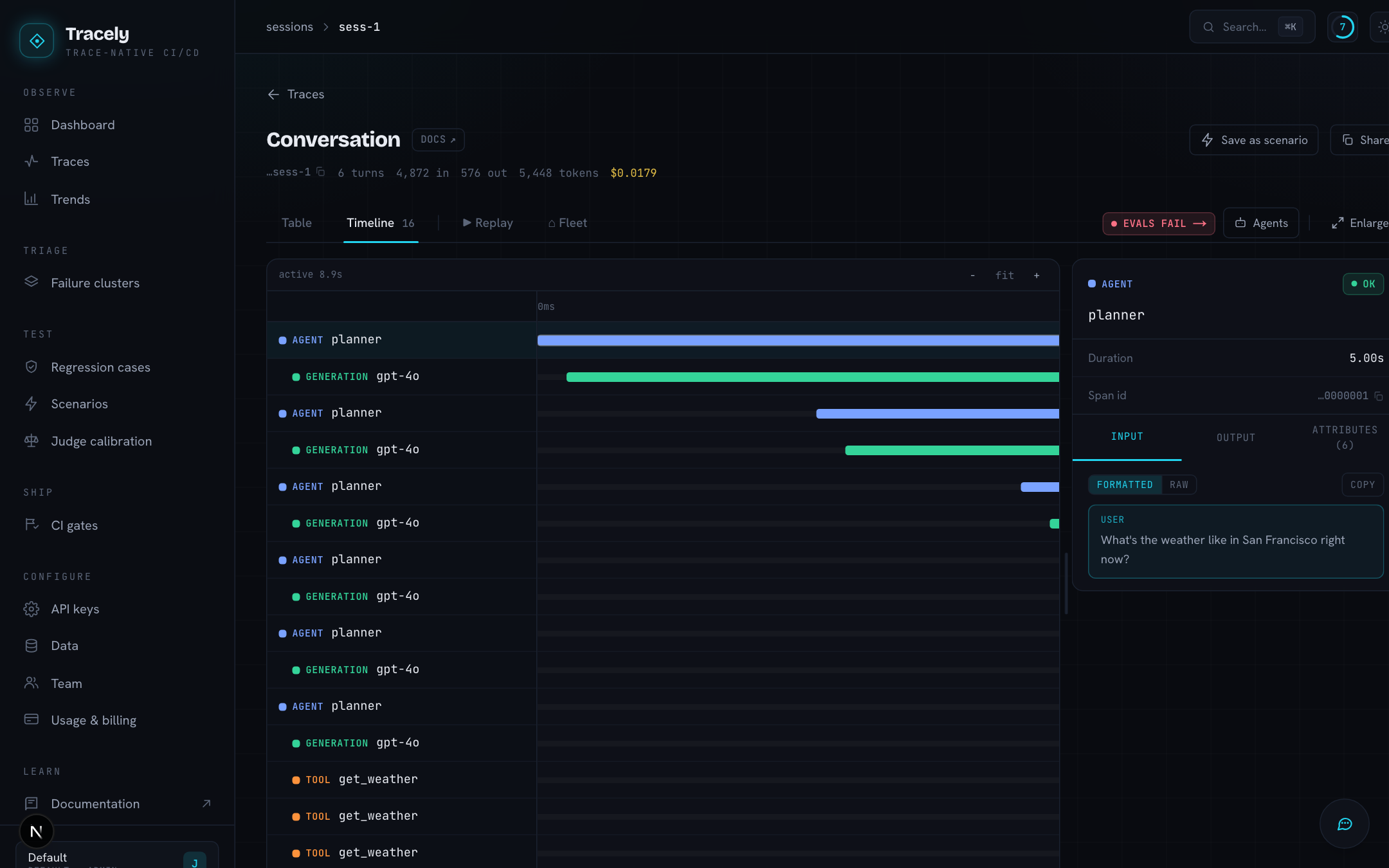Switch to the OUTPUT tab

1235,437
